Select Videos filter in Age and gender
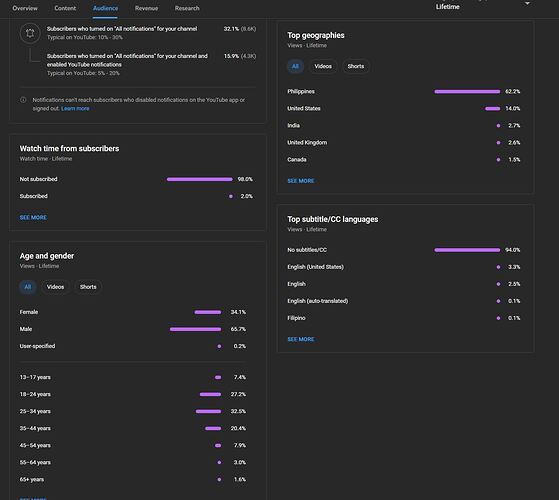The image size is (559, 500). pyautogui.click(x=55, y=287)
